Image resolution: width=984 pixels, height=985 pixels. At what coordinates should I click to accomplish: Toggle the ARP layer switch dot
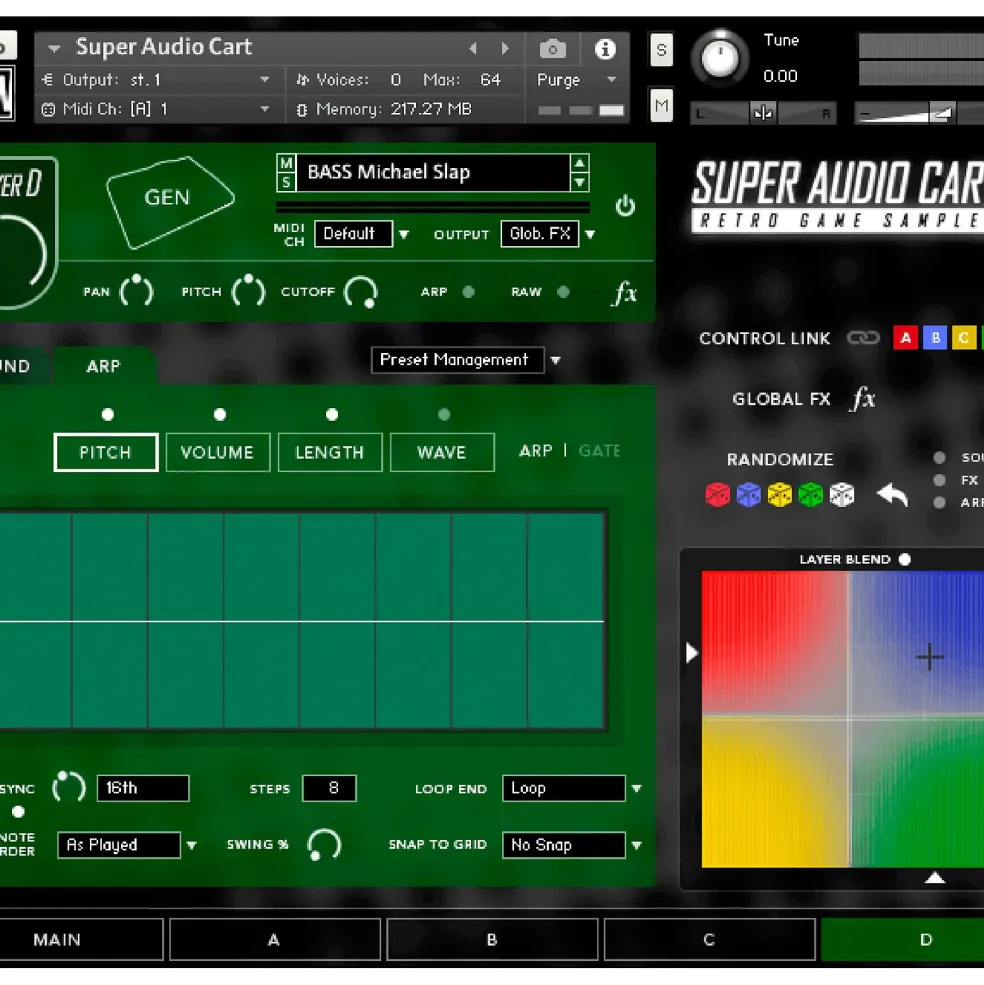point(469,291)
